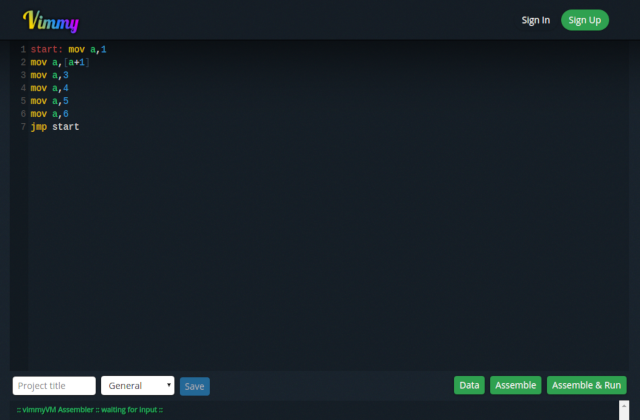Place cursor on line 'mov a,3'
Viewport: 640px width, 420px height.
[x=49, y=75]
